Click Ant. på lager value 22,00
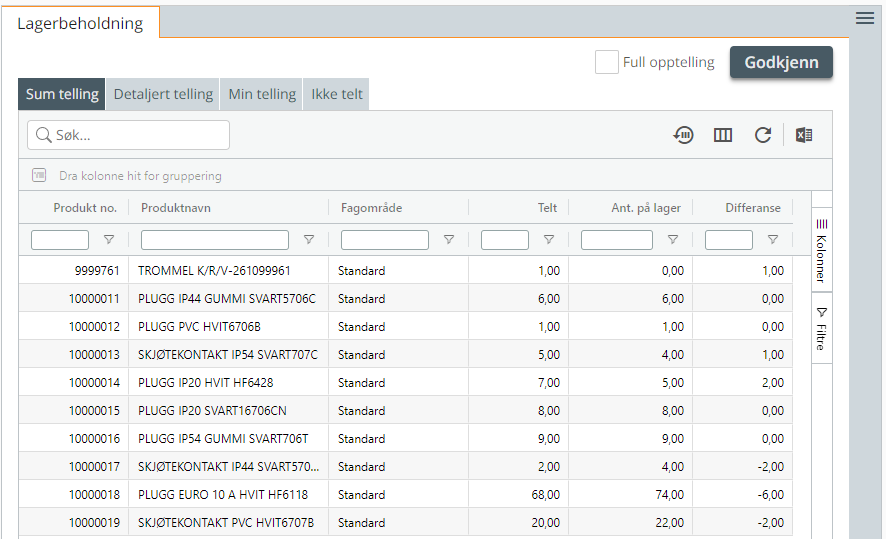This screenshot has height=539, width=886. pos(670,523)
